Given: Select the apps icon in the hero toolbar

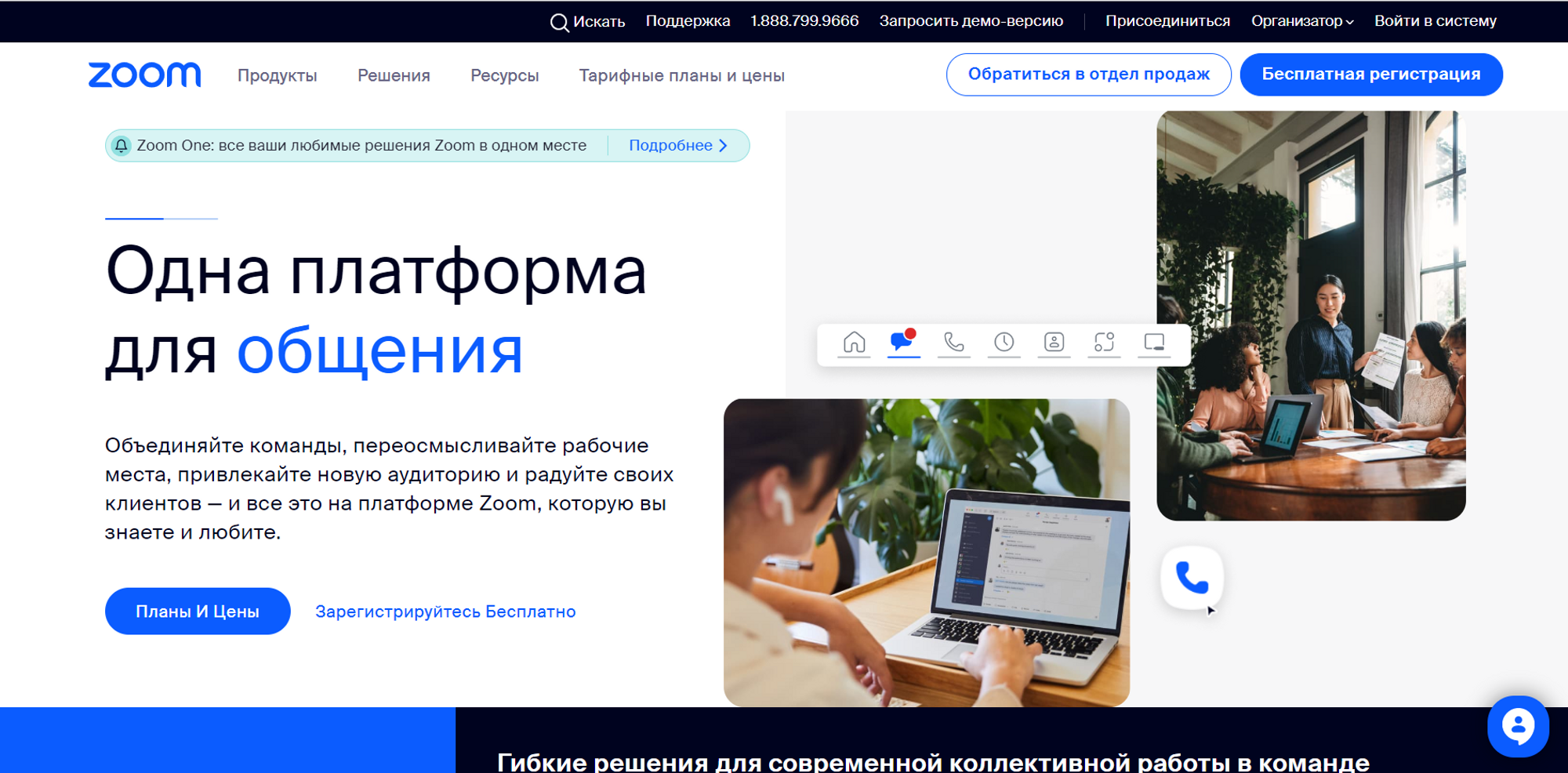Looking at the screenshot, I should click(x=1104, y=343).
